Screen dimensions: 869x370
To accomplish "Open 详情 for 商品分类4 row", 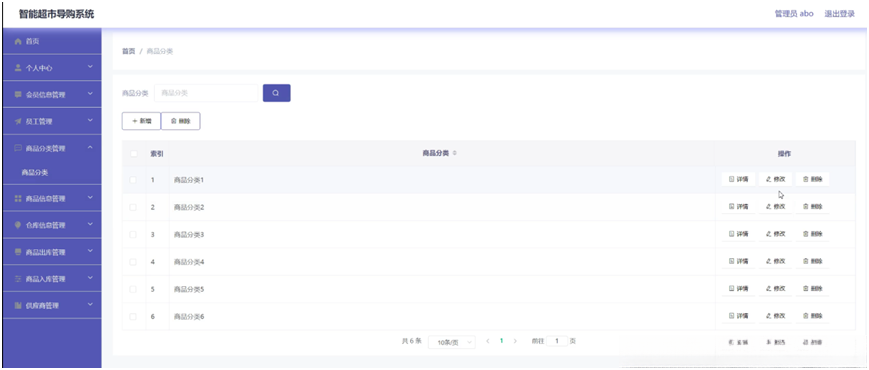I will point(738,261).
